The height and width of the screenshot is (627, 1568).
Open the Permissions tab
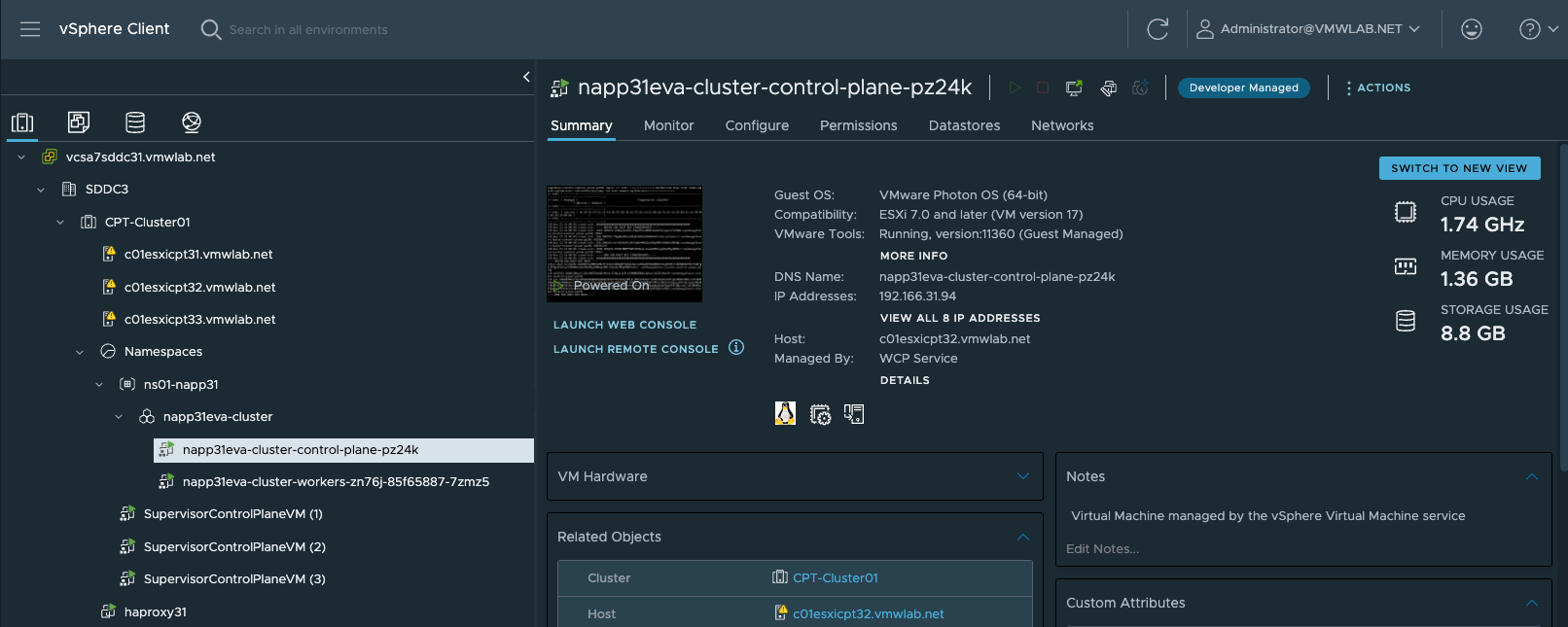tap(858, 125)
